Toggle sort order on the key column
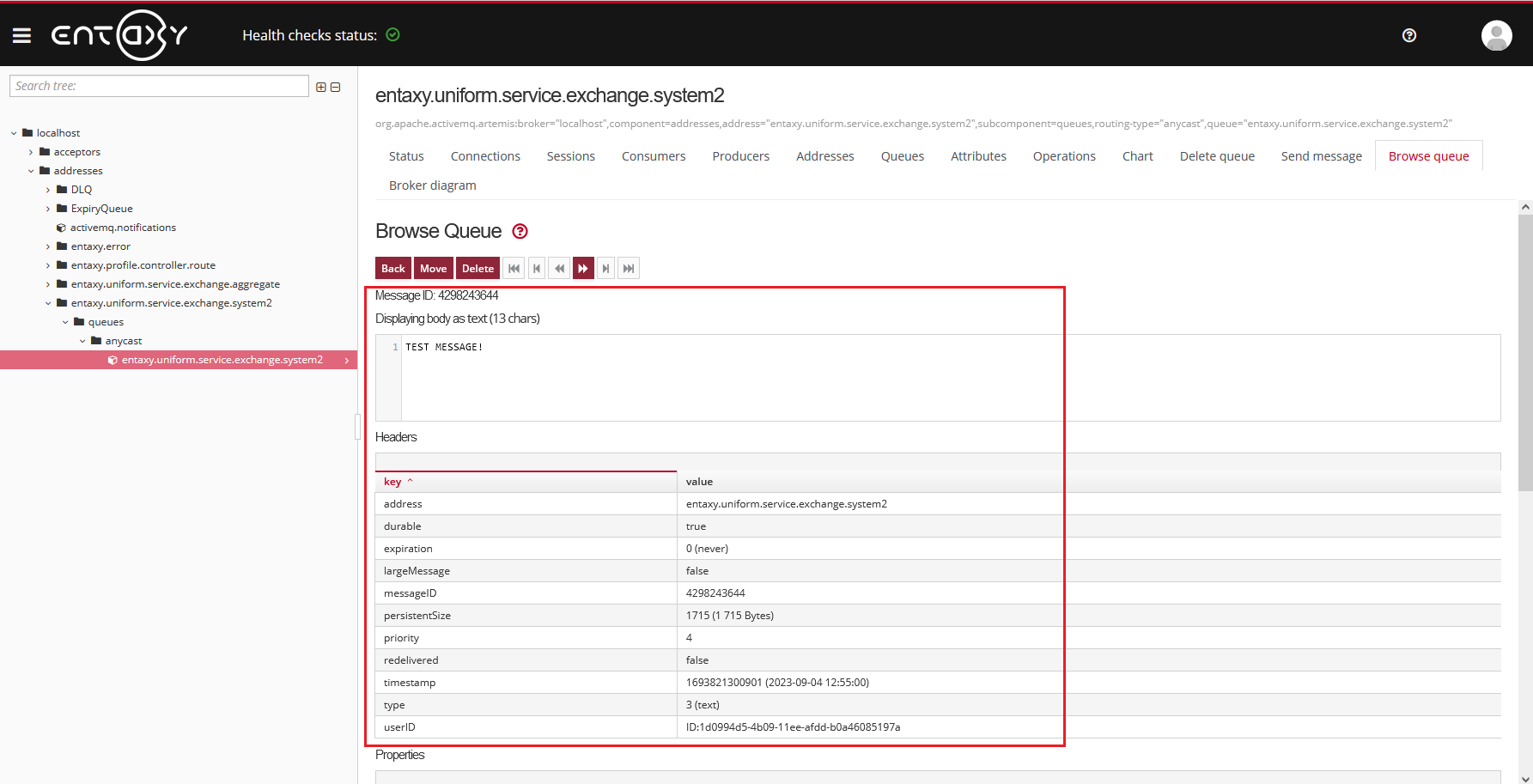 pyautogui.click(x=397, y=481)
